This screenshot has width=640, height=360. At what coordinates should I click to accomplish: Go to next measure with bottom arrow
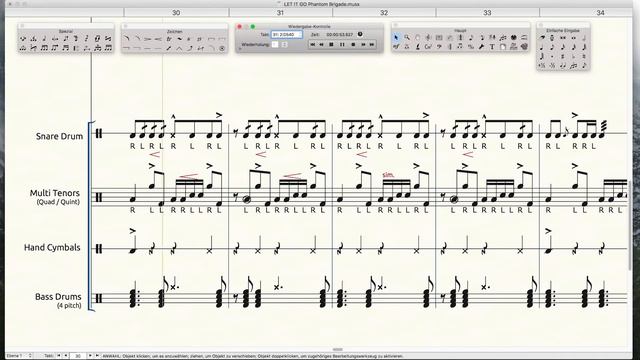click(x=90, y=356)
